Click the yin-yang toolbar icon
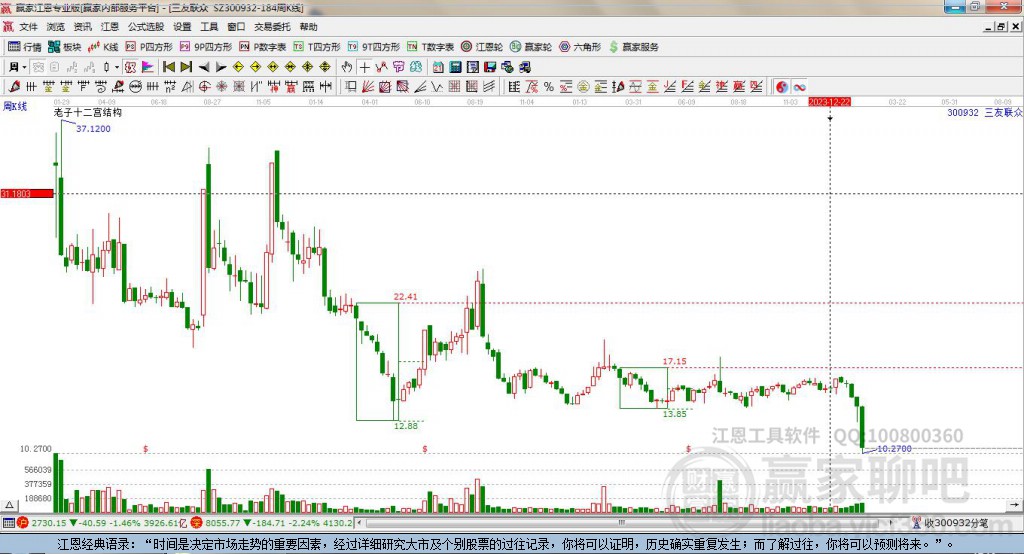Image resolution: width=1024 pixels, height=554 pixels. pos(782,86)
